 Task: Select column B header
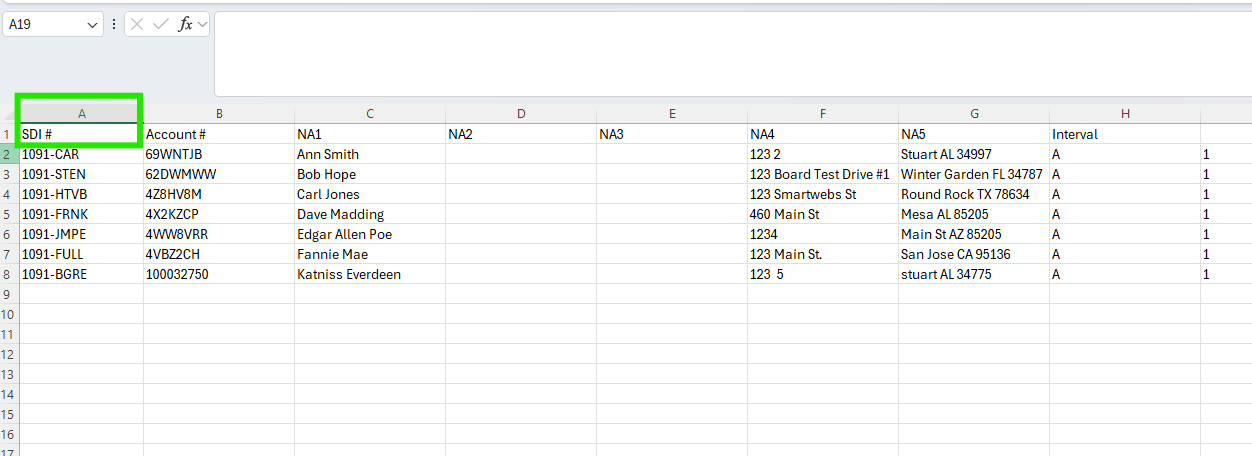click(219, 114)
